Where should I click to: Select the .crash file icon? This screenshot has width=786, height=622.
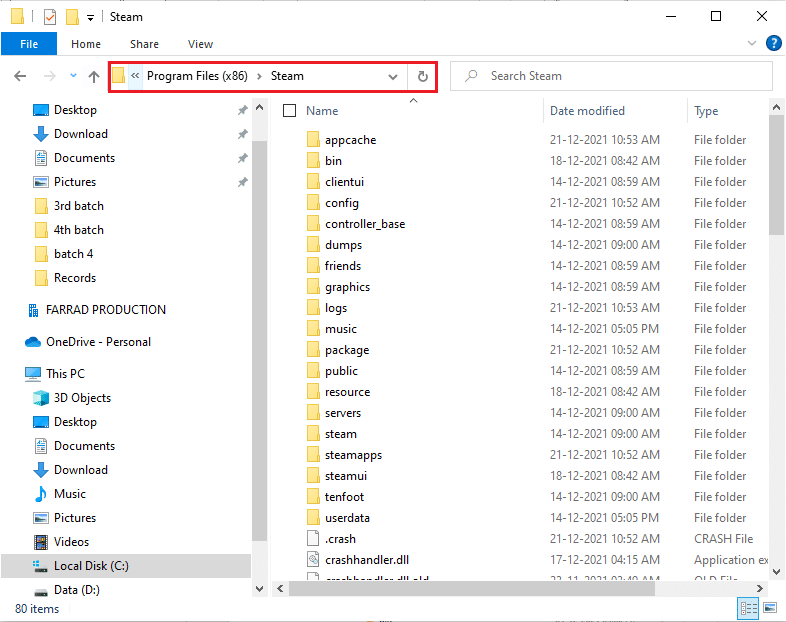click(x=313, y=539)
